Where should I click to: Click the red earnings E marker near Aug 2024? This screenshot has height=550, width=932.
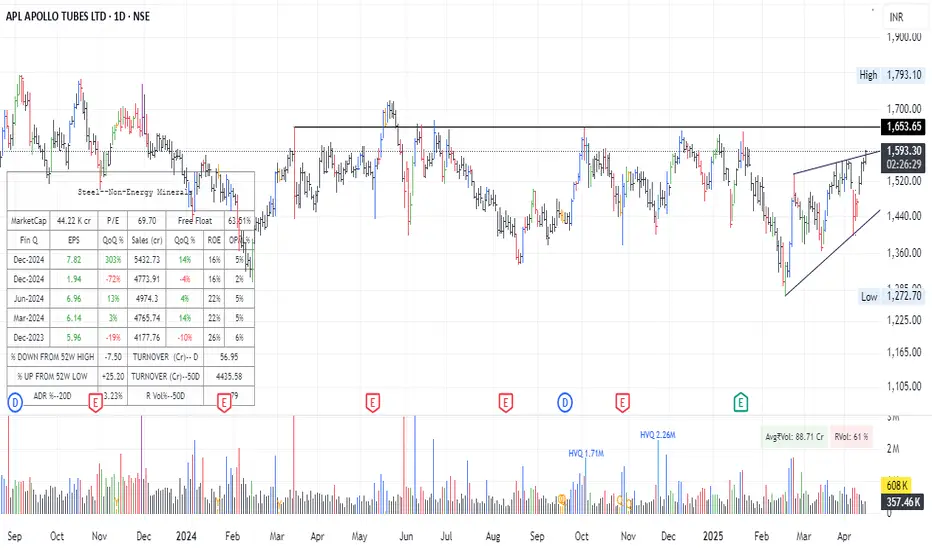coord(506,403)
